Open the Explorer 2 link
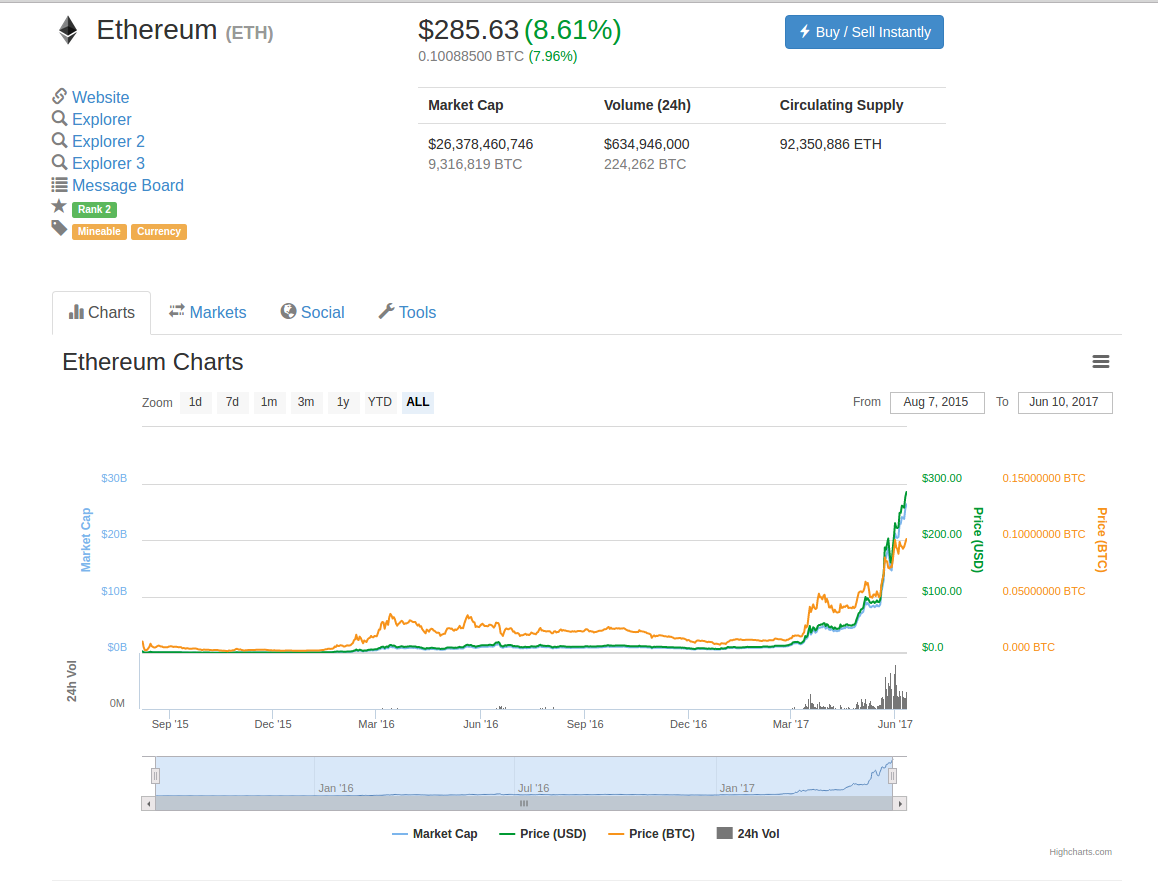The height and width of the screenshot is (894, 1158). click(108, 141)
